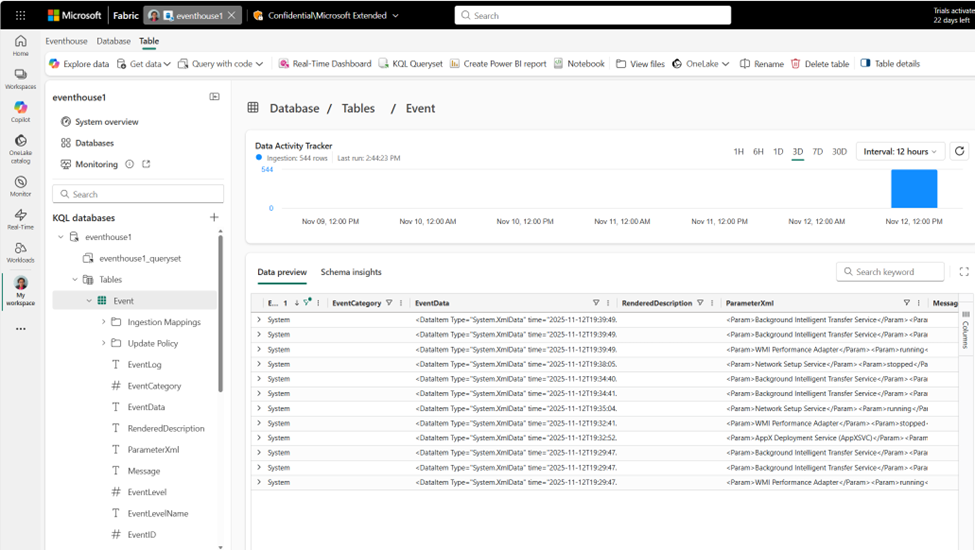Open KQL Queryset from the toolbar

click(410, 63)
